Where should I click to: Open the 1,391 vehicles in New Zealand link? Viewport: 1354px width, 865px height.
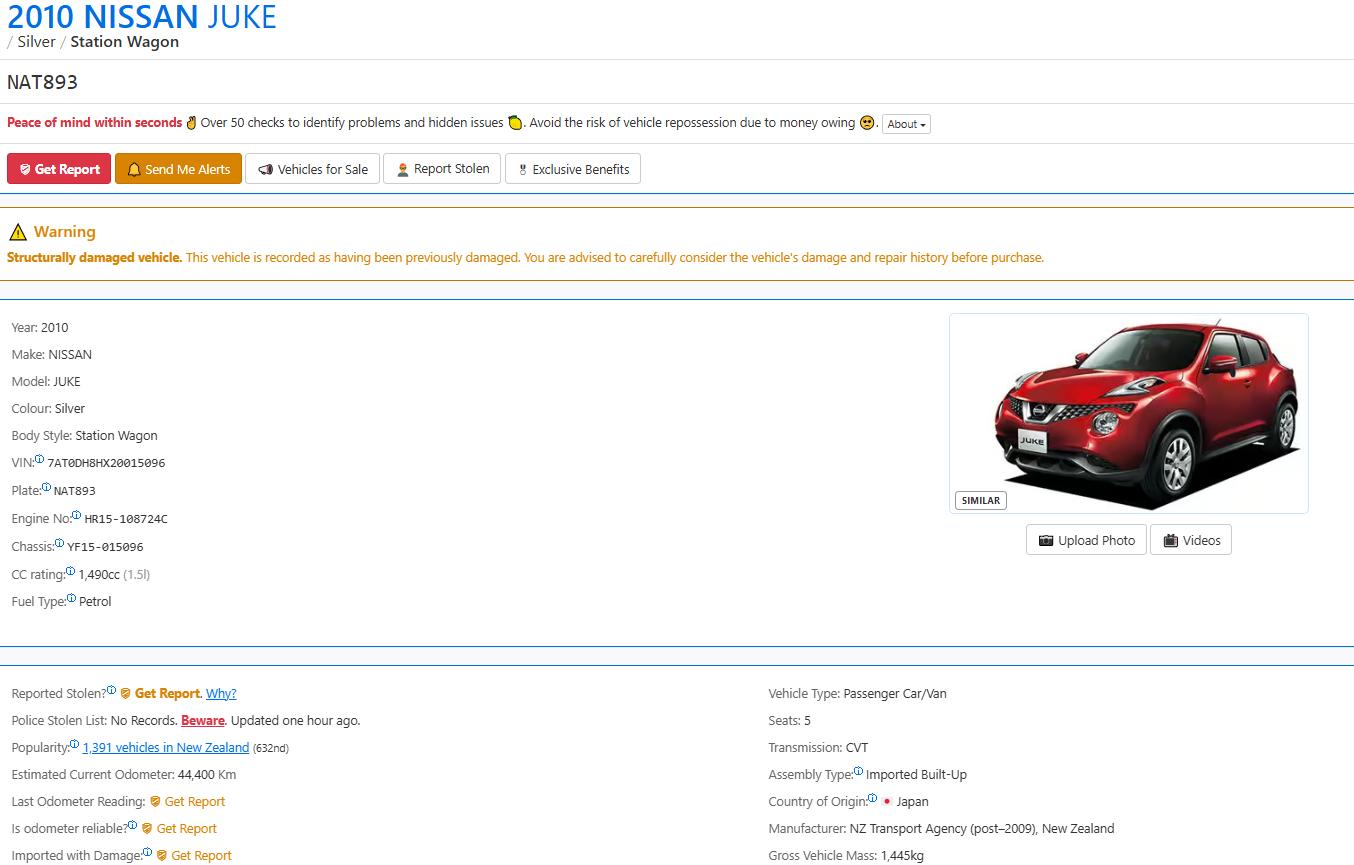click(x=166, y=747)
